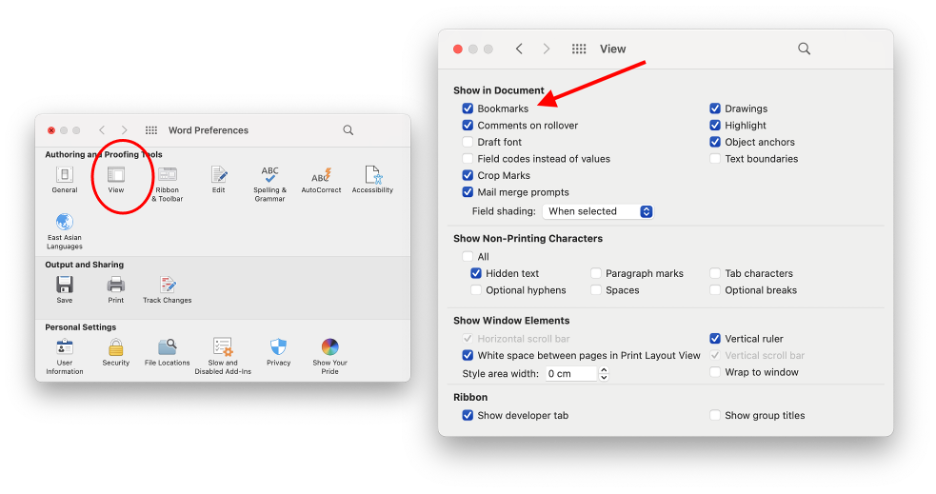Viewport: 936px width, 494px height.
Task: Go back using View window's back arrow
Action: click(x=519, y=49)
